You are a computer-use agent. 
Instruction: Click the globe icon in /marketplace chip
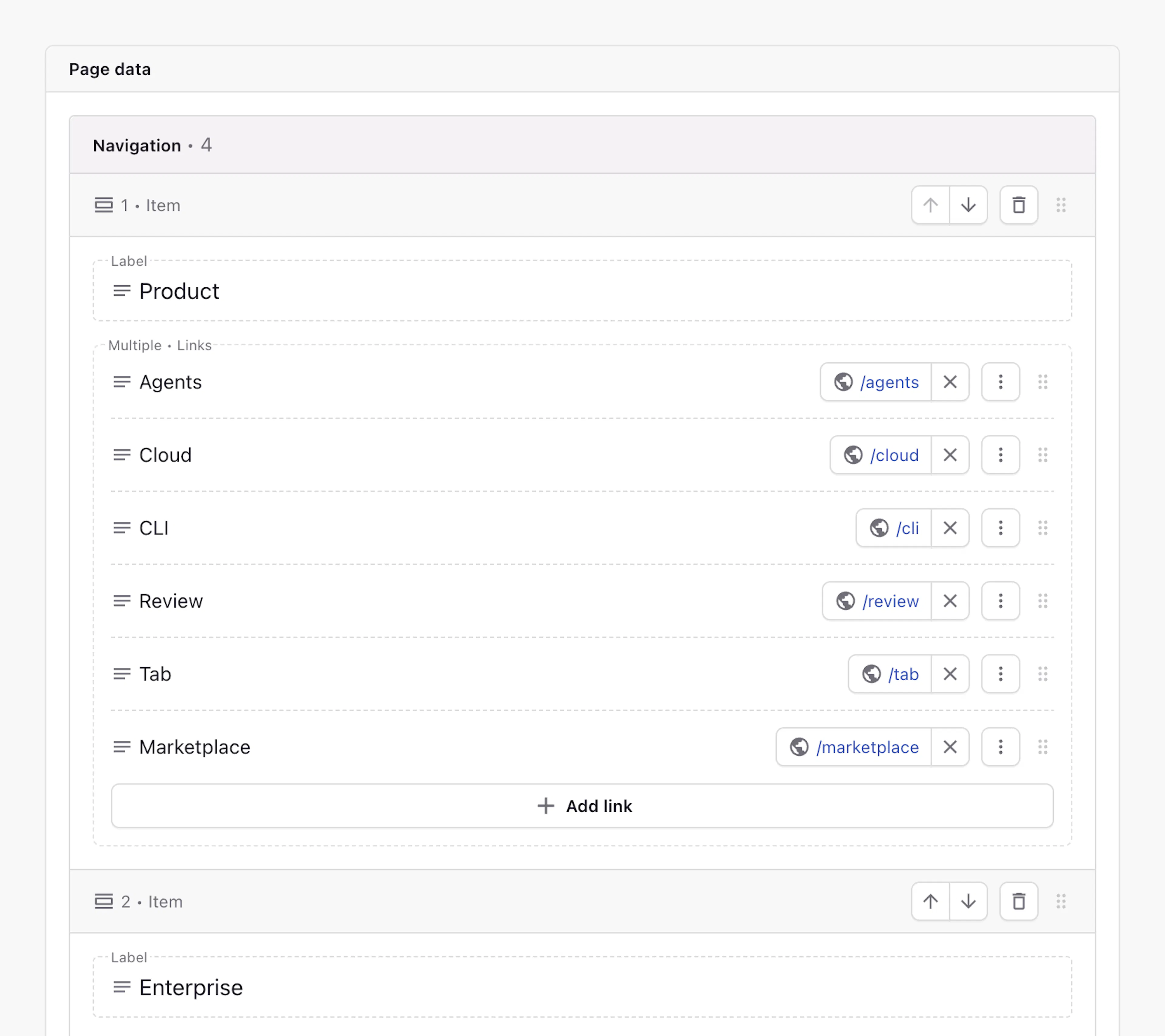[x=799, y=747]
